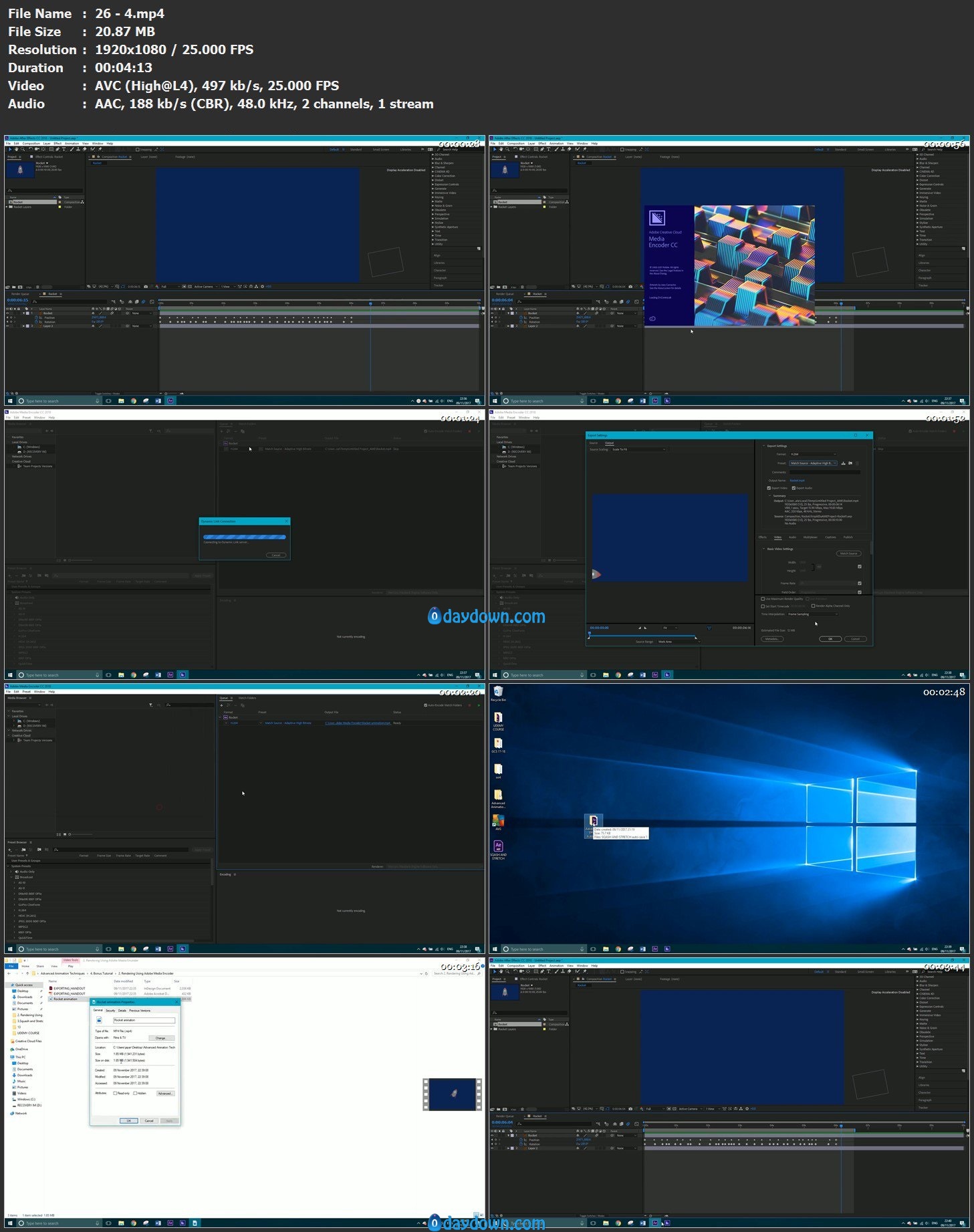Open Watch Folders tab in 00:02:20 frame
The height and width of the screenshot is (1232, 974).
coord(247,698)
